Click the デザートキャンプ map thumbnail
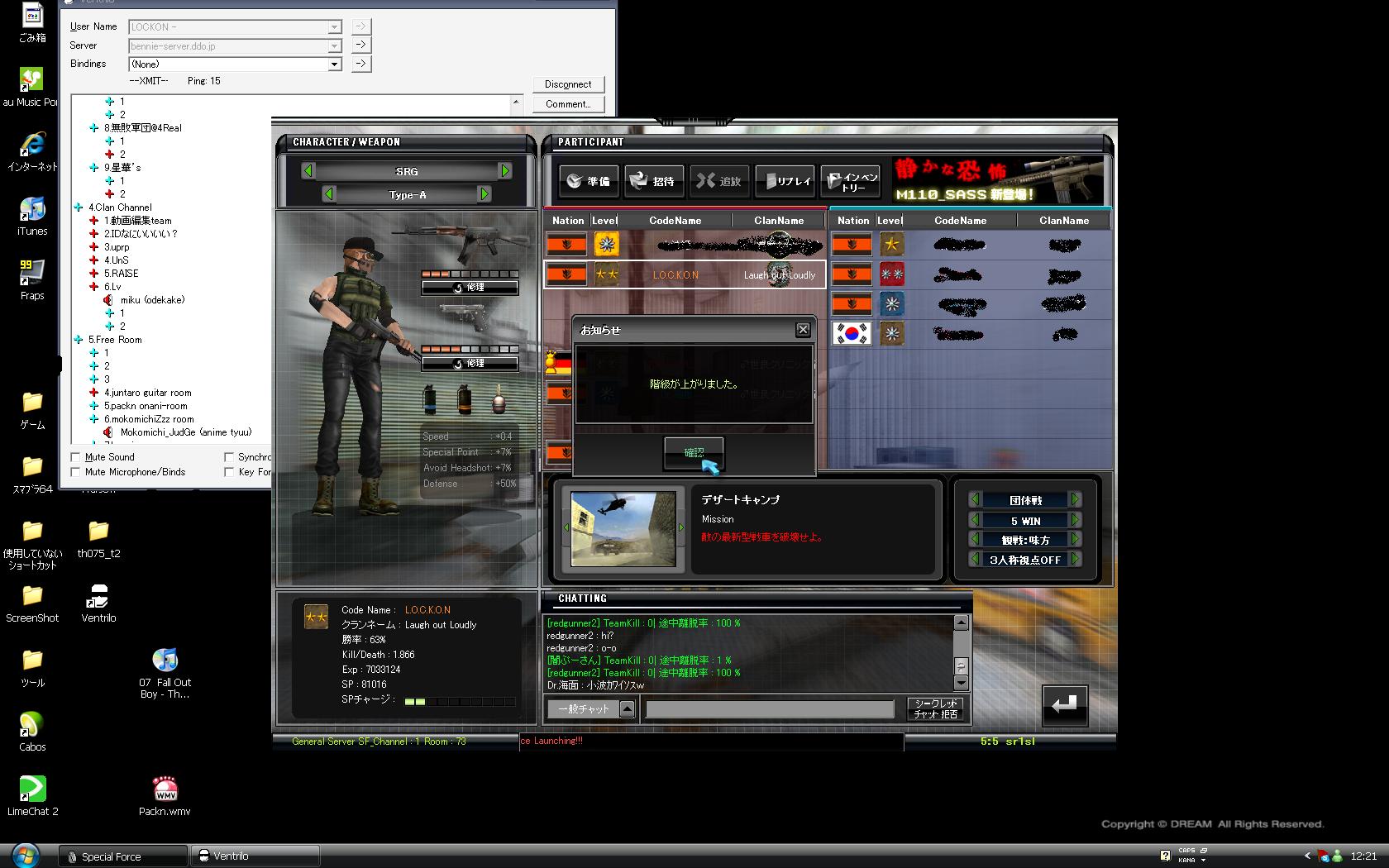The image size is (1389, 868). [x=623, y=529]
